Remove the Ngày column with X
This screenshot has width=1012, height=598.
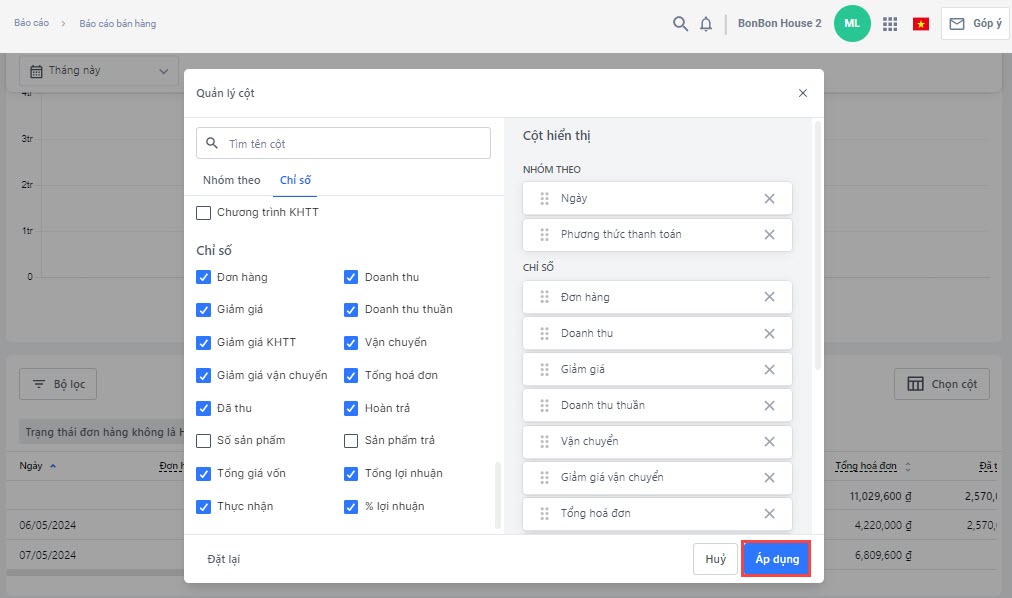769,198
